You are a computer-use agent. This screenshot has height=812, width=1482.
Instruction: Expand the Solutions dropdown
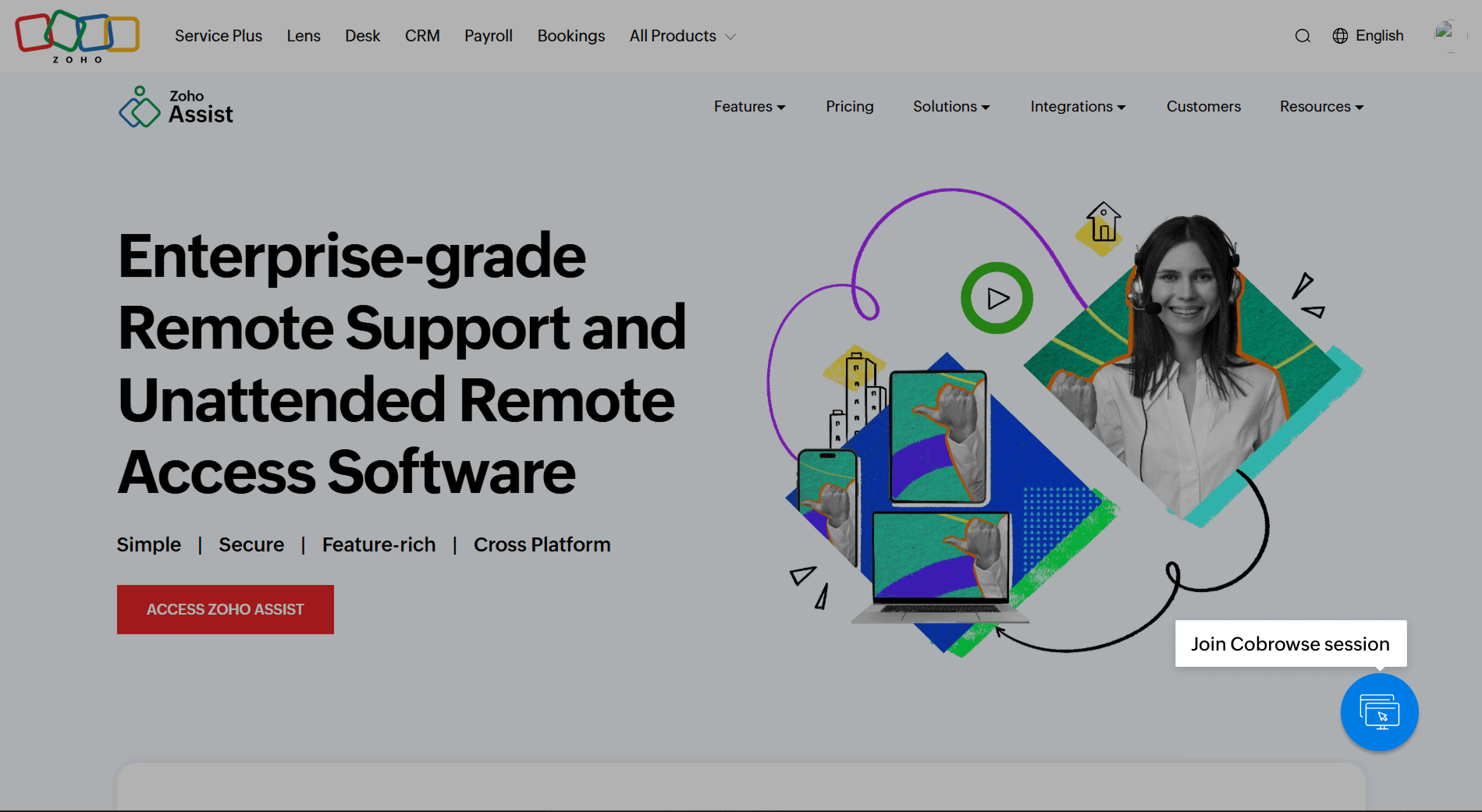coord(951,107)
